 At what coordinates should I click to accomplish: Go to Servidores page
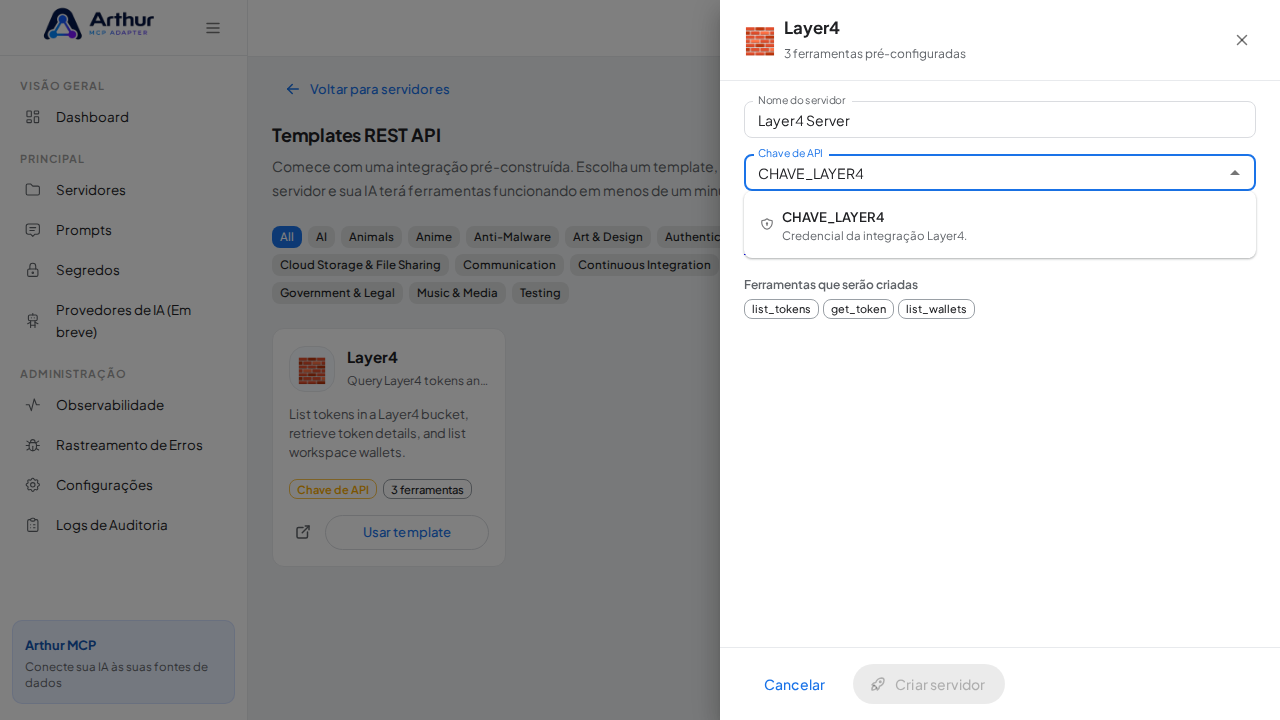pos(123,190)
